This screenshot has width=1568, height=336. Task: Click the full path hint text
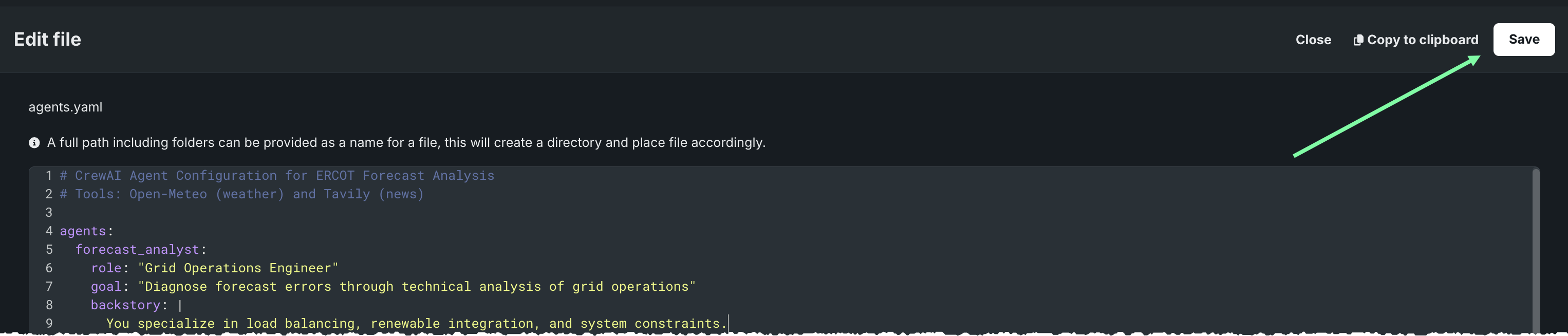(x=406, y=142)
